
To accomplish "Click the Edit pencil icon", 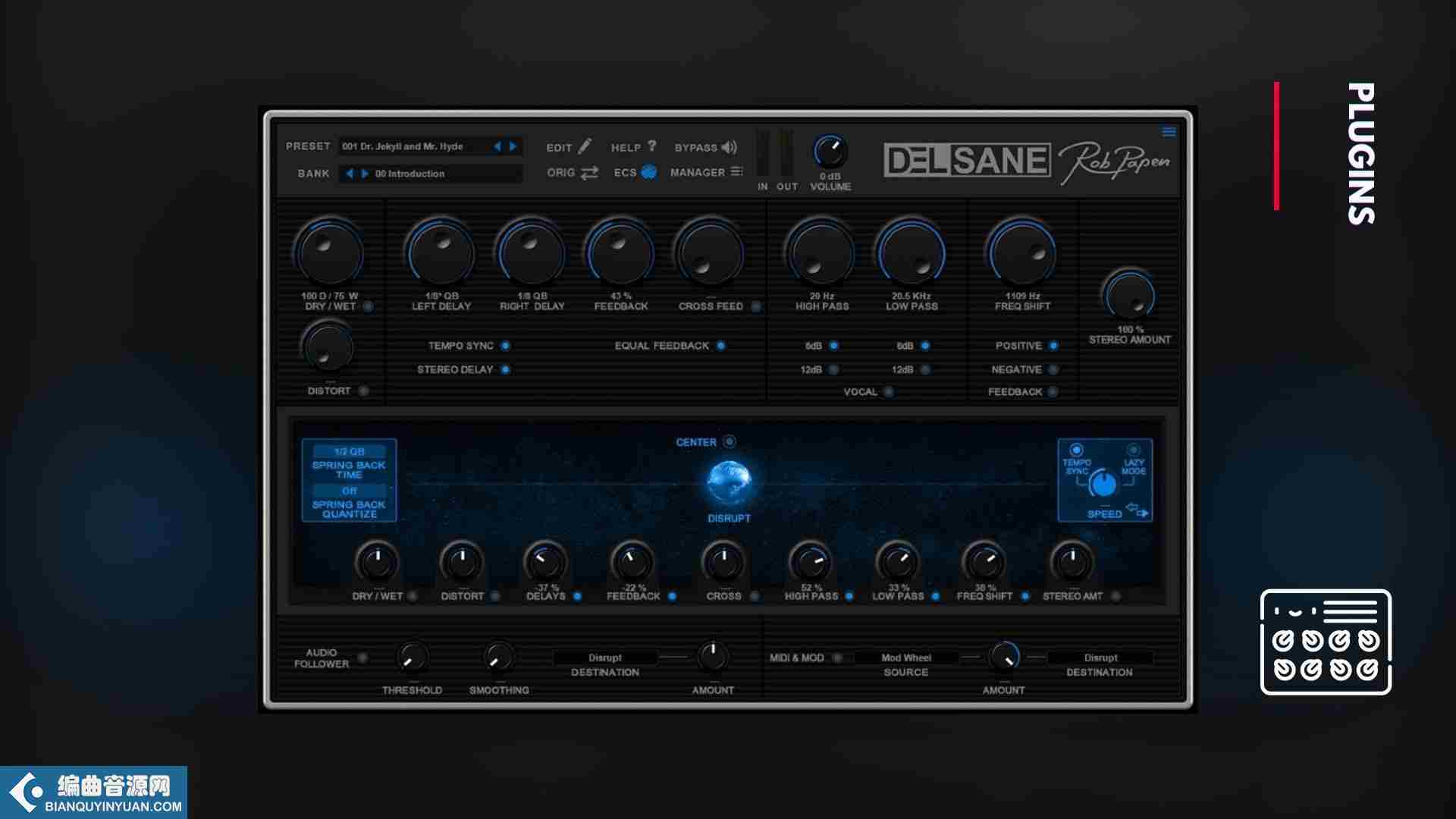I will click(x=585, y=146).
